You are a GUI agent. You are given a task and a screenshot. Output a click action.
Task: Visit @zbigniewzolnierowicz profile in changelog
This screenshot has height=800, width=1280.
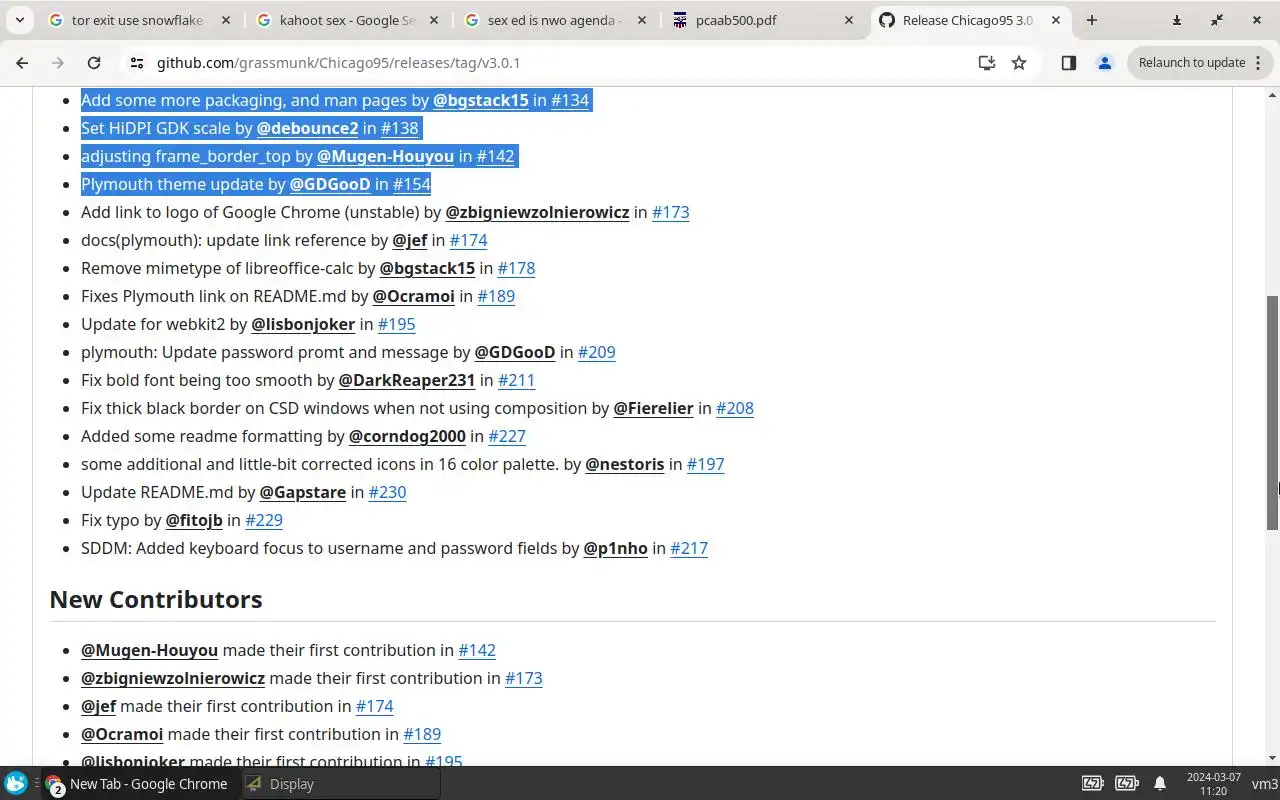click(x=537, y=212)
